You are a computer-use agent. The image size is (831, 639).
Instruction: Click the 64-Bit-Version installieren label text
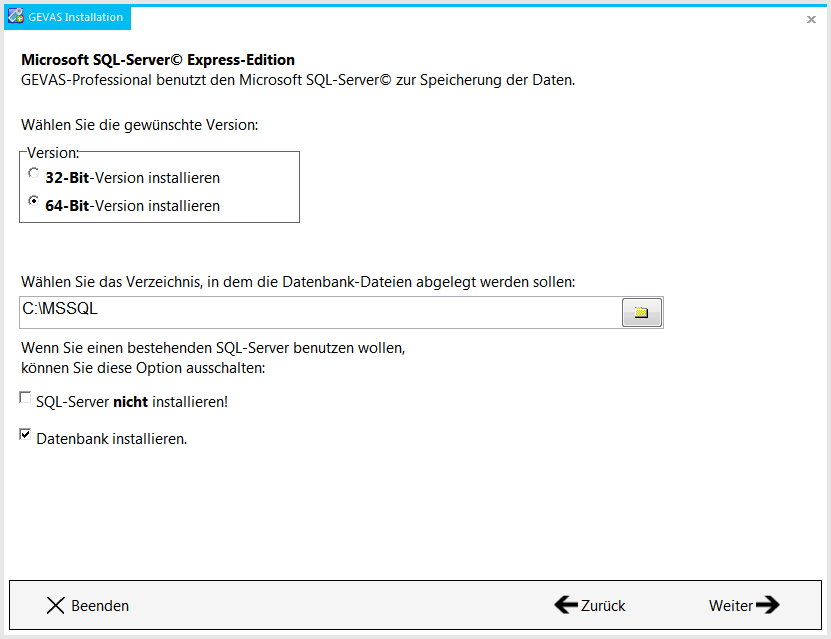(x=132, y=206)
